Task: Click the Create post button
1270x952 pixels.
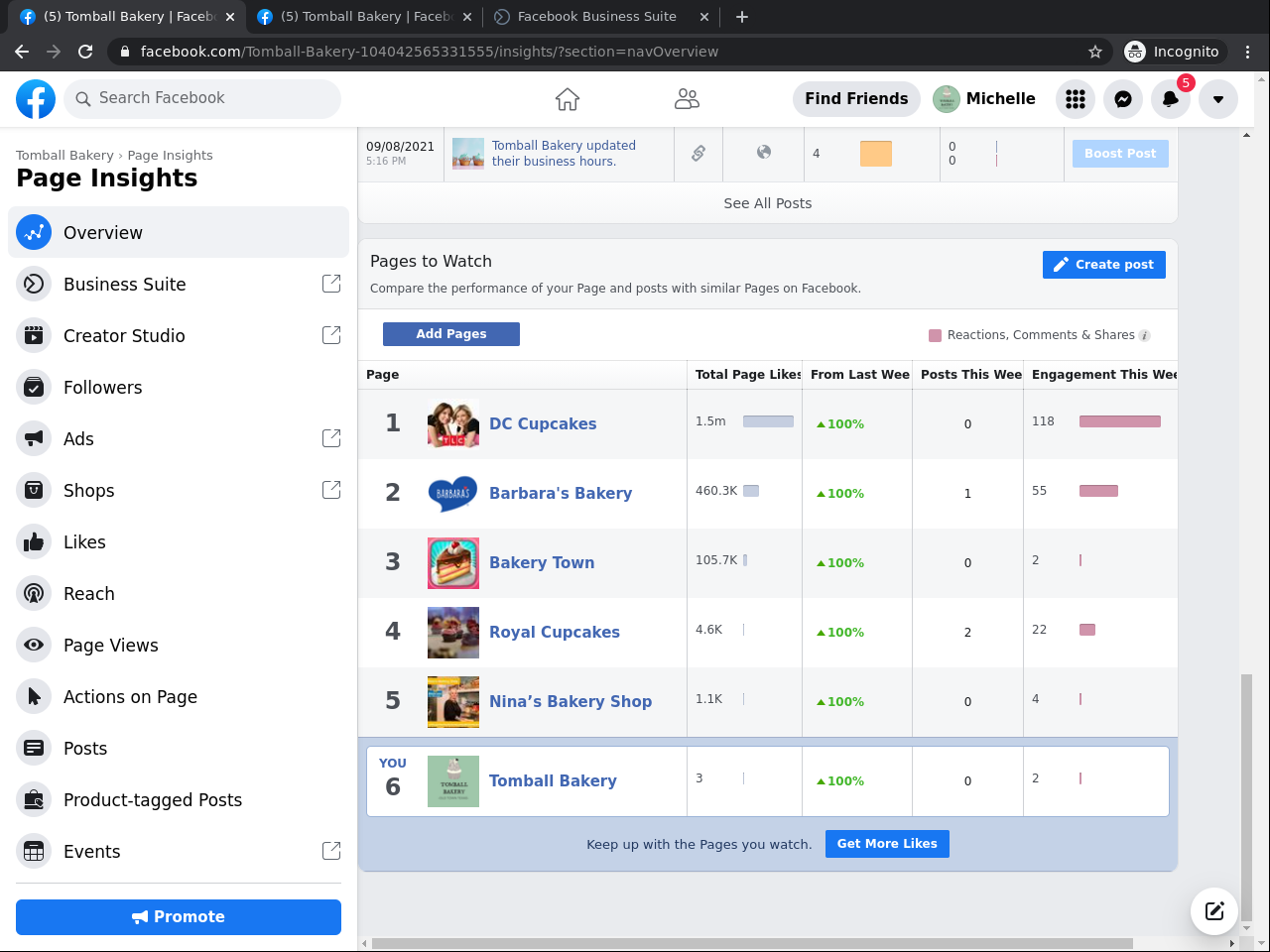Action: (x=1104, y=265)
